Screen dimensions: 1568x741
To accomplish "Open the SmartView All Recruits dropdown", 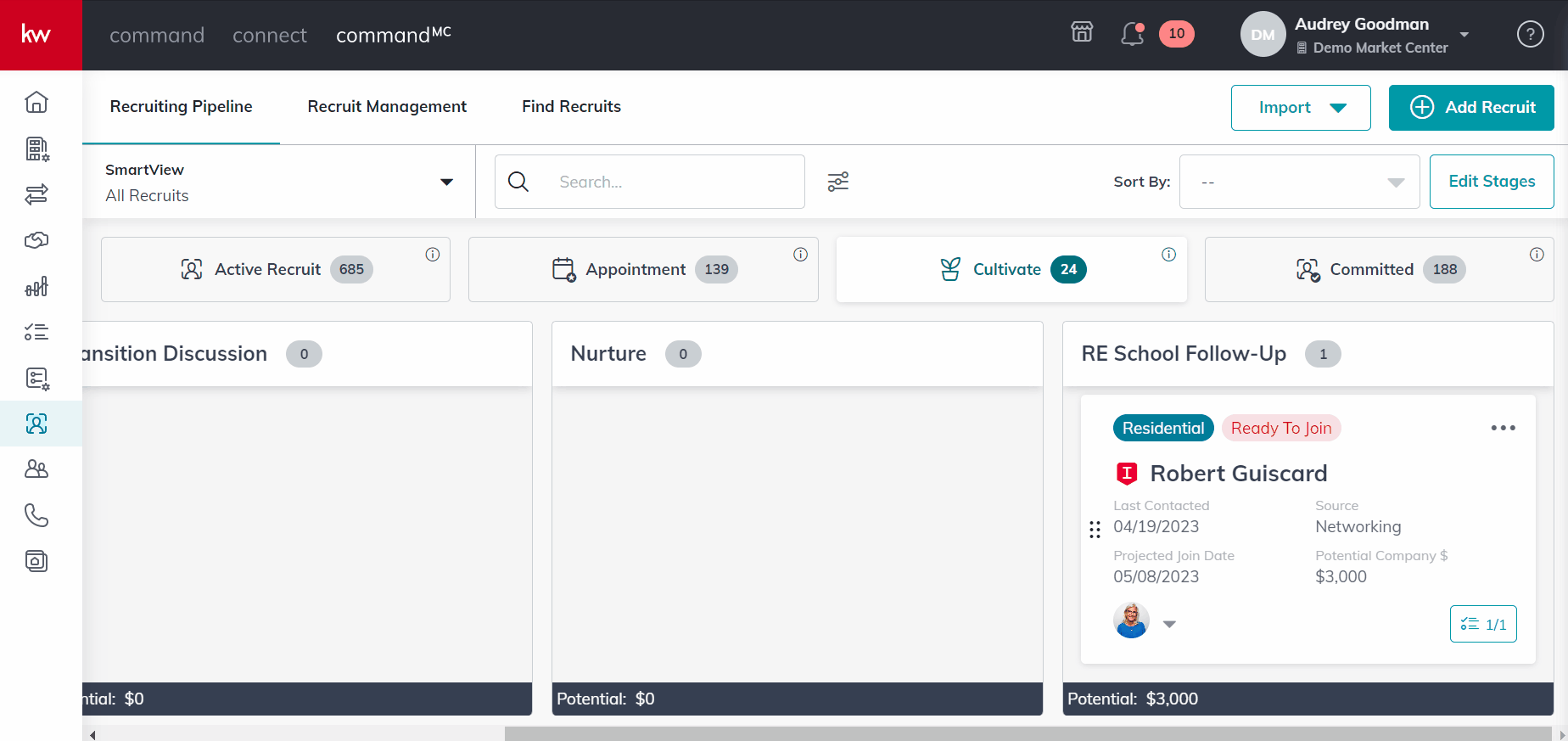I will (279, 182).
